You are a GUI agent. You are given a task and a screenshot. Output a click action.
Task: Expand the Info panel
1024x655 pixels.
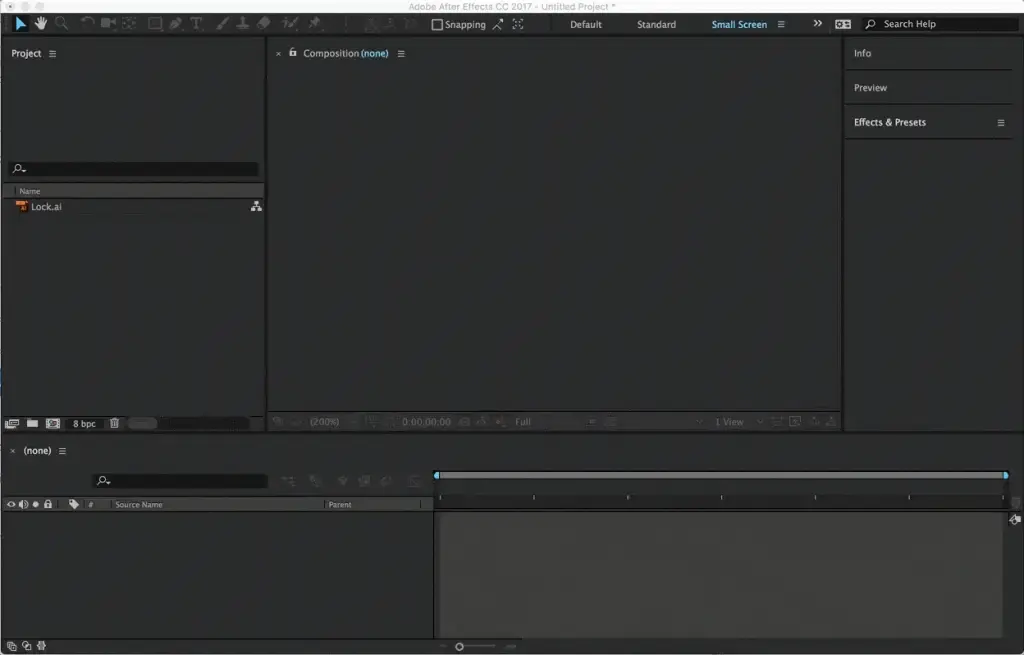[862, 53]
